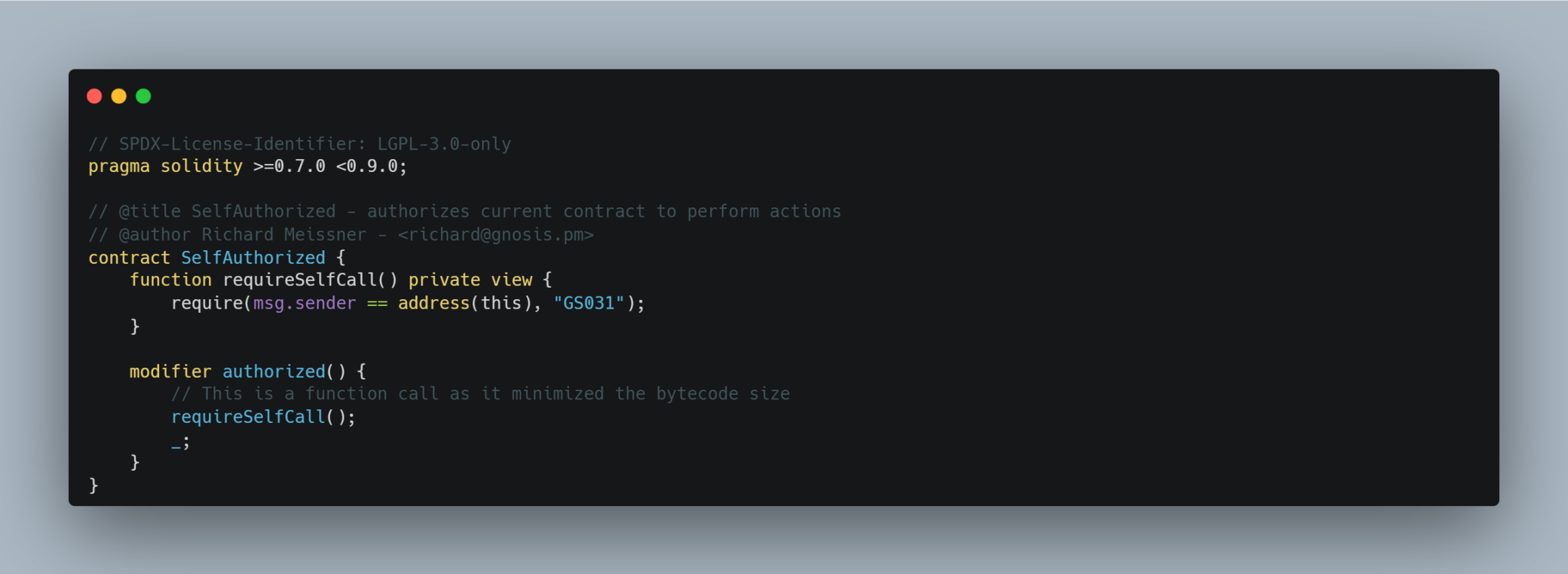Select the blue SelfAuthorized contract name
Screen dimensions: 1568x574
click(x=253, y=258)
